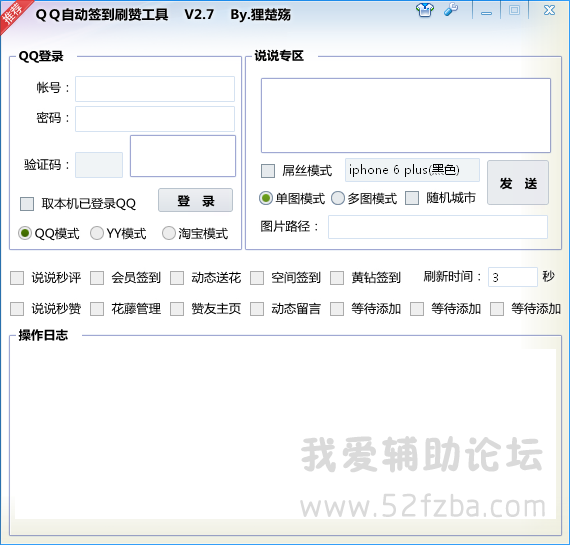
Task: Choose 淘宝模式 login mode
Action: (169, 233)
